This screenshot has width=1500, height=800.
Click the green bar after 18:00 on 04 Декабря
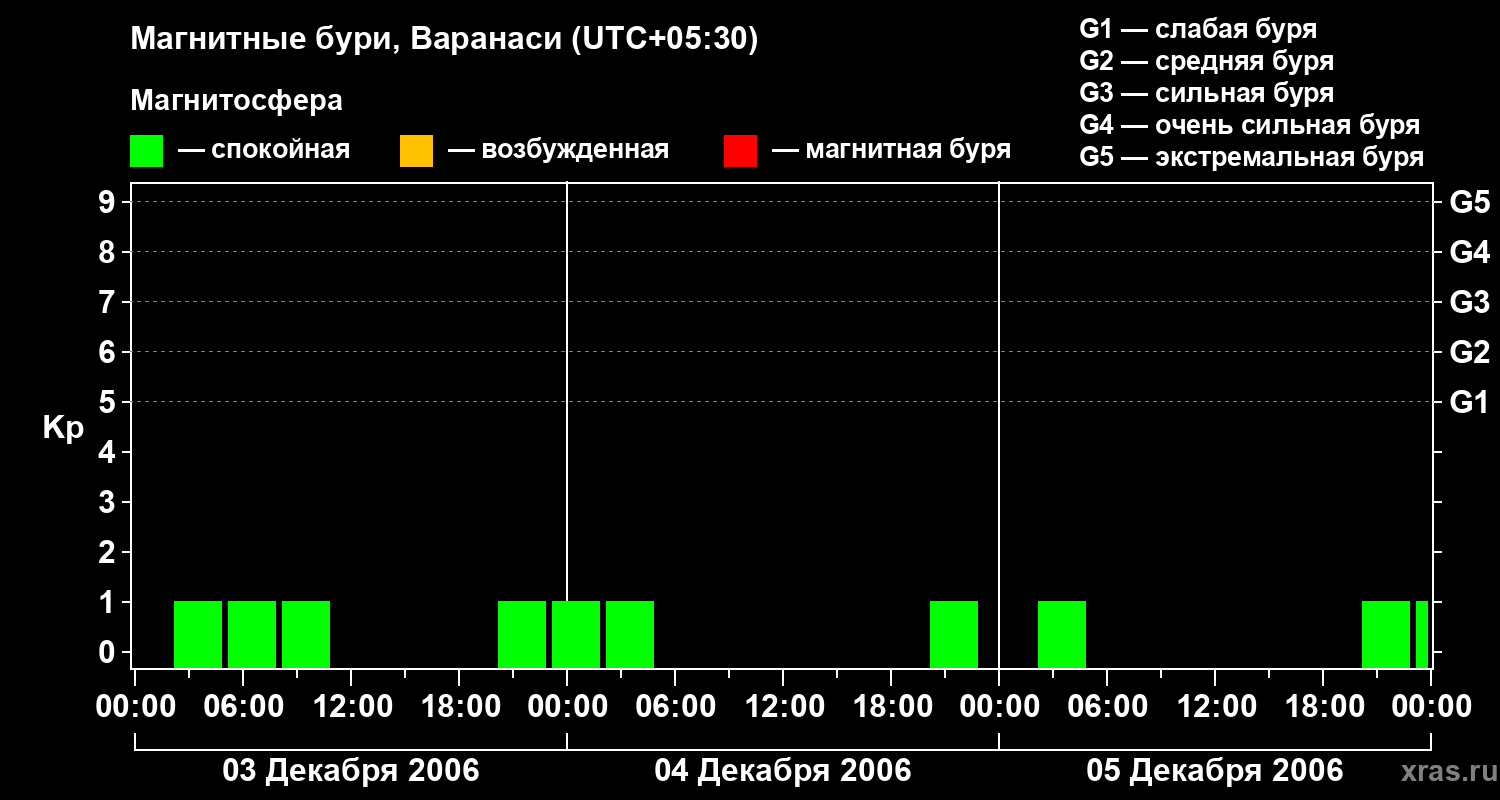pyautogui.click(x=954, y=634)
